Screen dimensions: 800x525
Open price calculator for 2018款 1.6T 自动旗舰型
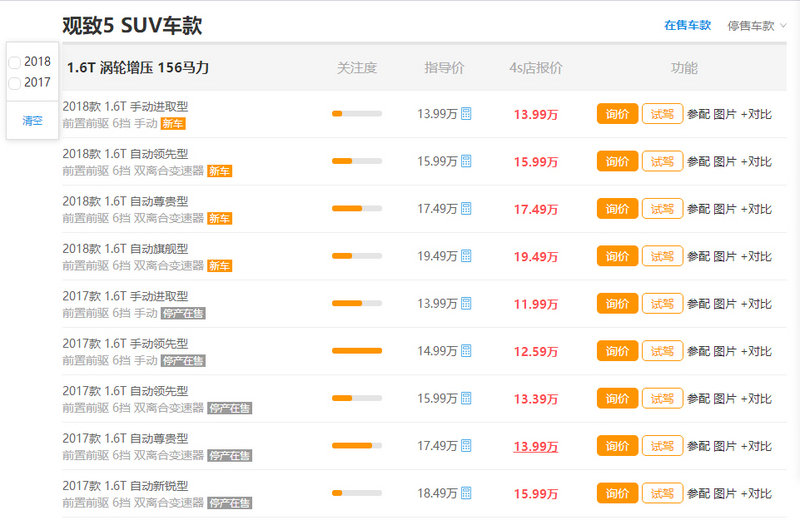pos(466,256)
